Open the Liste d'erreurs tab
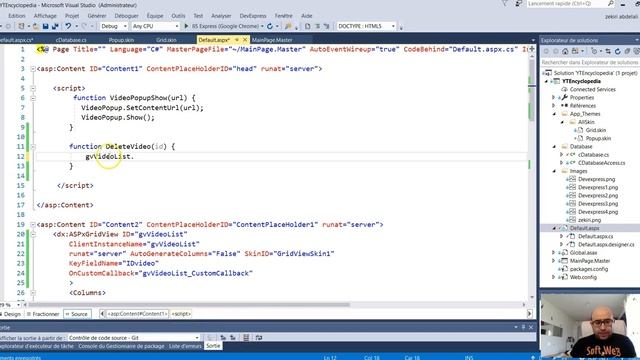 click(185, 346)
